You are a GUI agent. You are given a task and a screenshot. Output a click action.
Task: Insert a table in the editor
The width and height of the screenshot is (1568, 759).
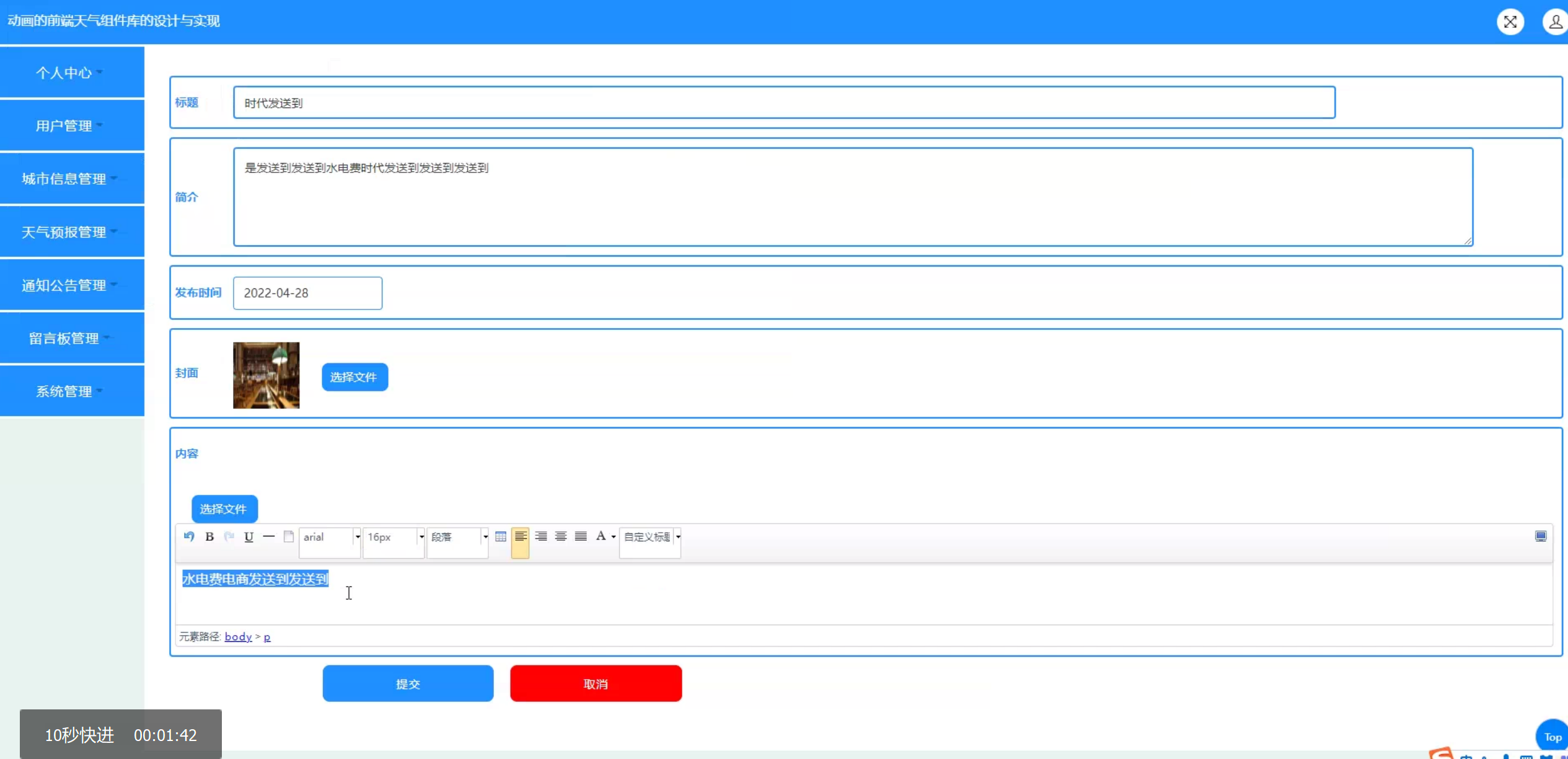(501, 536)
